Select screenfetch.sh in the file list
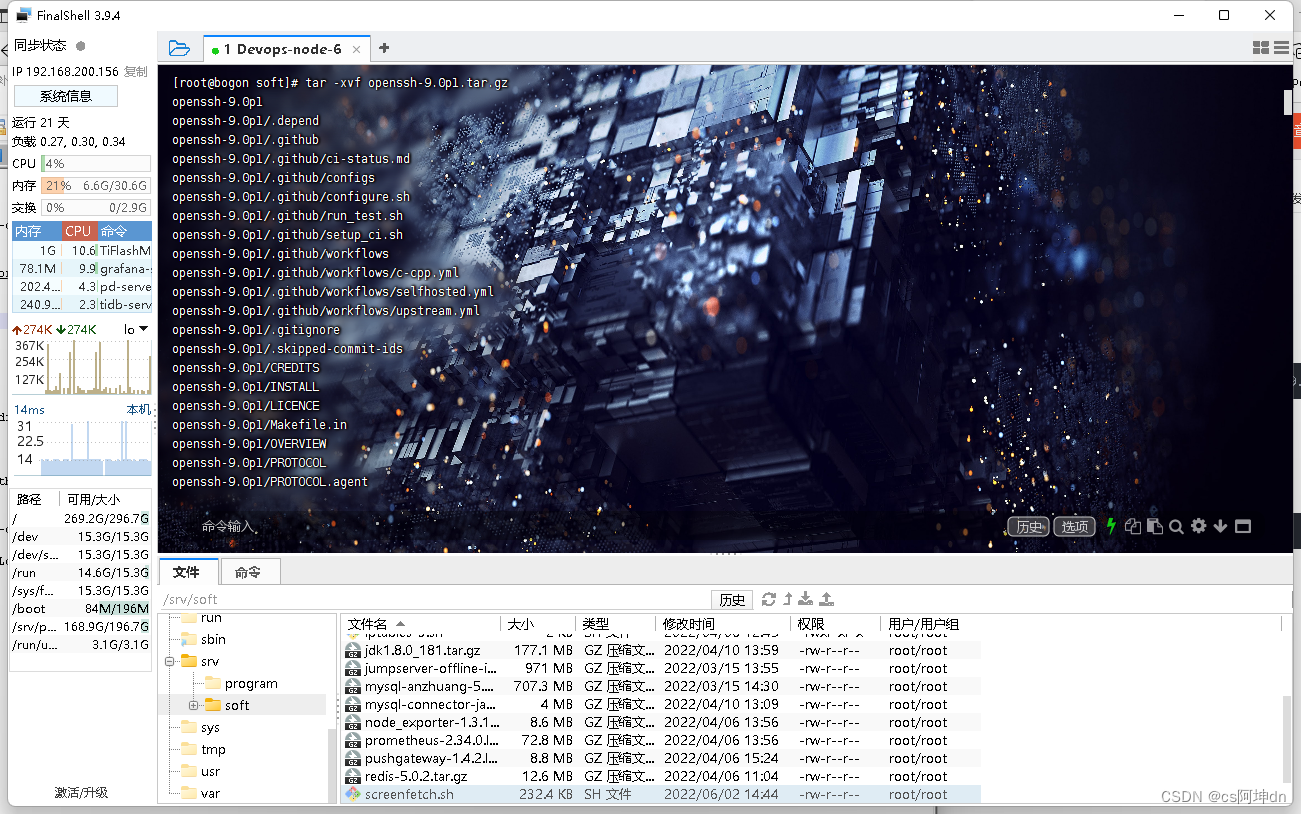1301x814 pixels. [x=410, y=793]
